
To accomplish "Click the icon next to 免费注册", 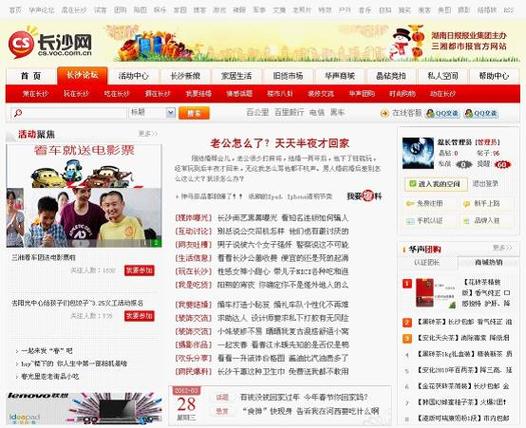I will click(409, 204).
